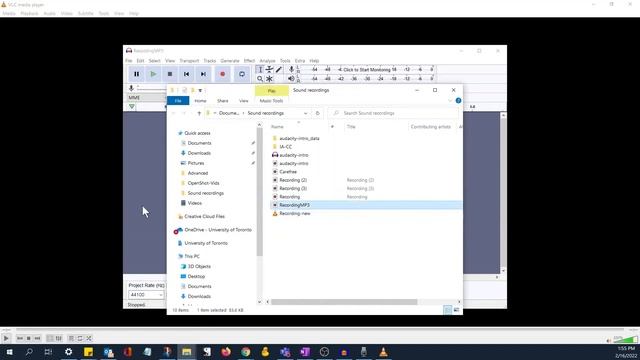Select the audacity-intro_data folder
The image size is (640, 360).
pyautogui.click(x=299, y=138)
